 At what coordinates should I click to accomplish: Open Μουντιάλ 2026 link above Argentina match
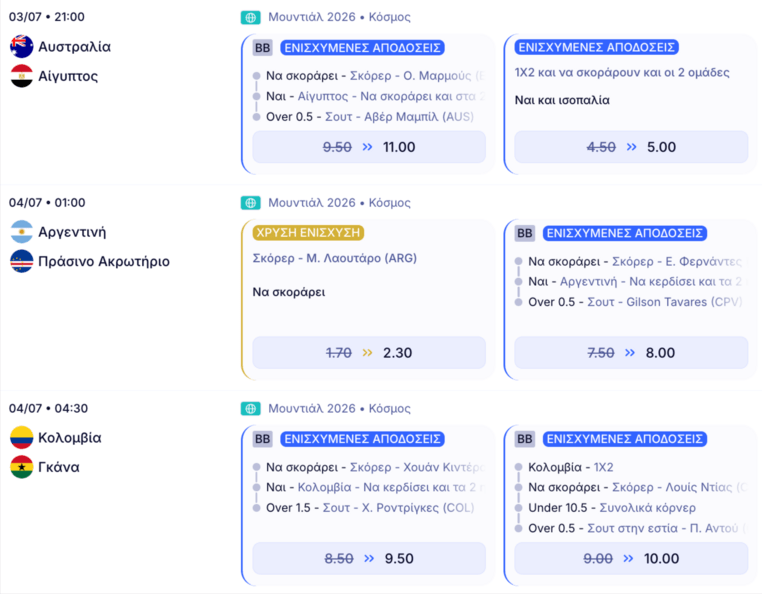pyautogui.click(x=312, y=203)
